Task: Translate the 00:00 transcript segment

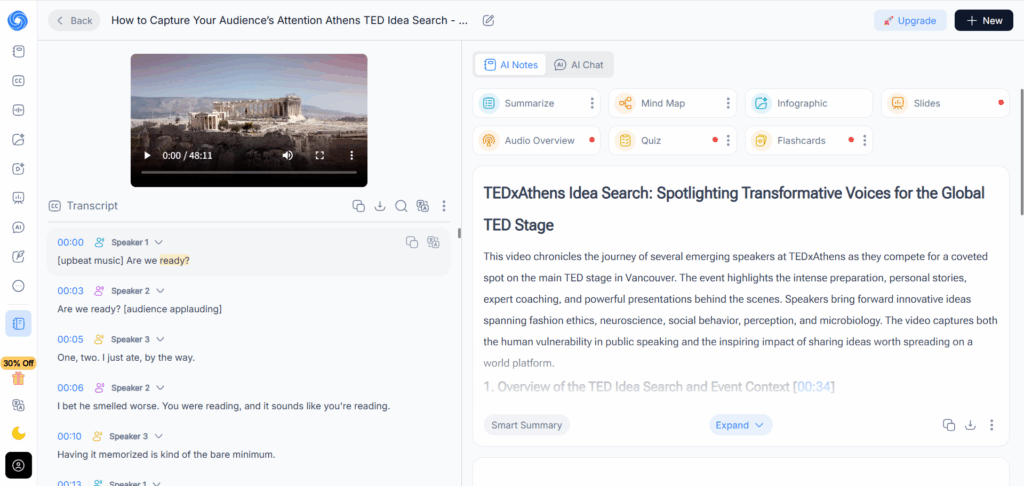Action: (433, 242)
